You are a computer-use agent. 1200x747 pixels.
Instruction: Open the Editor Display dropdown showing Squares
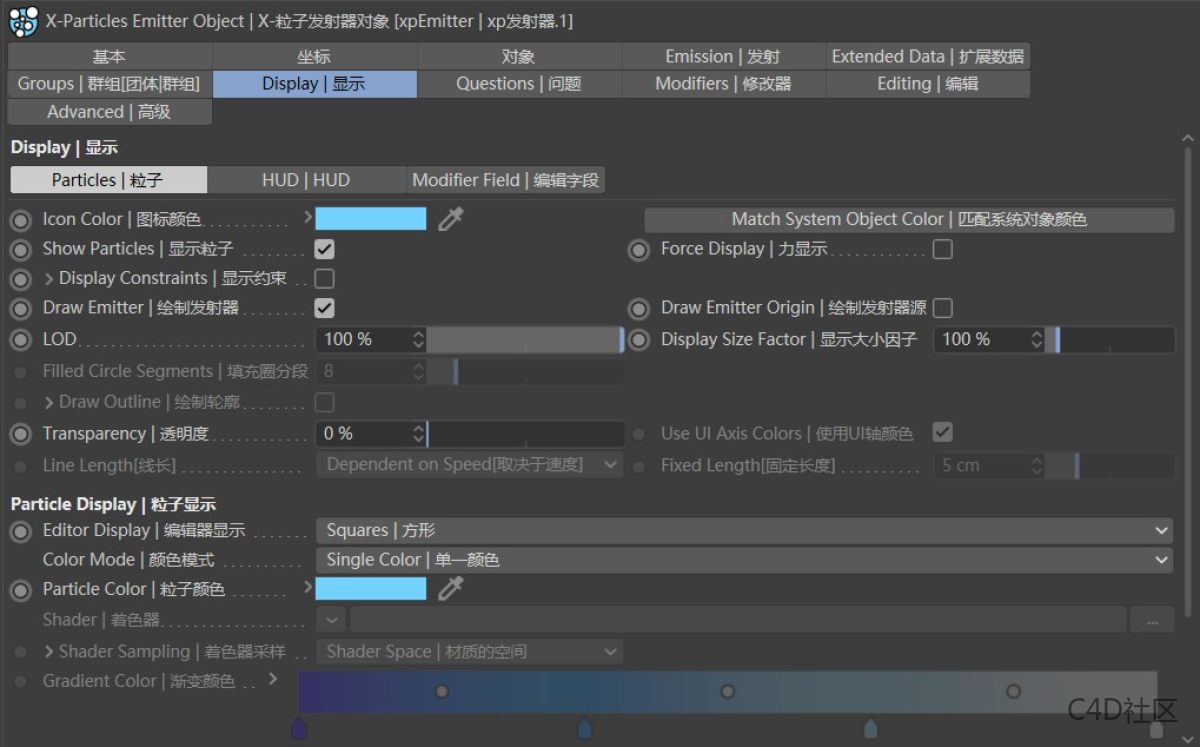click(x=745, y=531)
